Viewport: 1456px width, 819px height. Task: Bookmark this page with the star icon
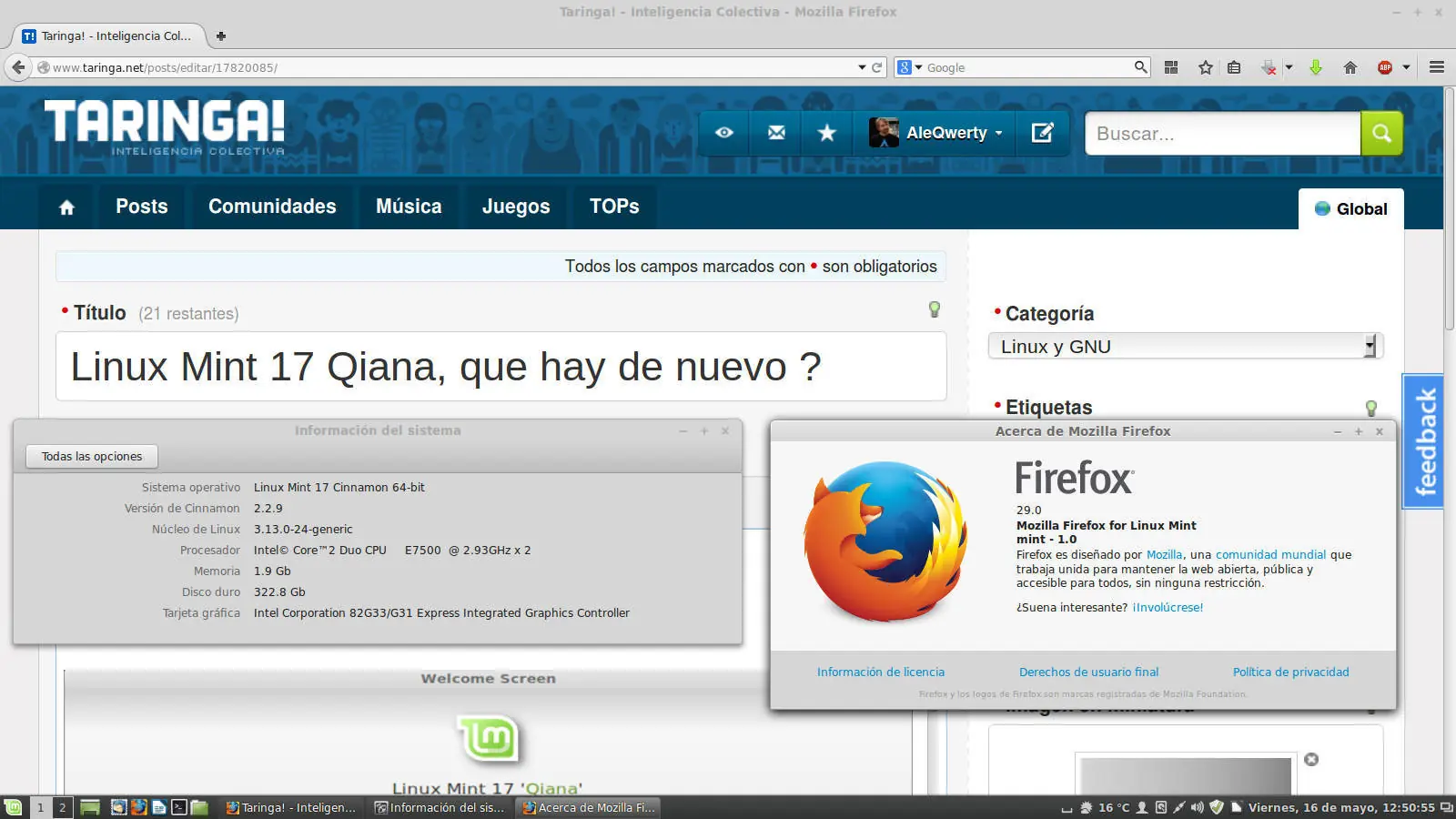click(x=1206, y=67)
